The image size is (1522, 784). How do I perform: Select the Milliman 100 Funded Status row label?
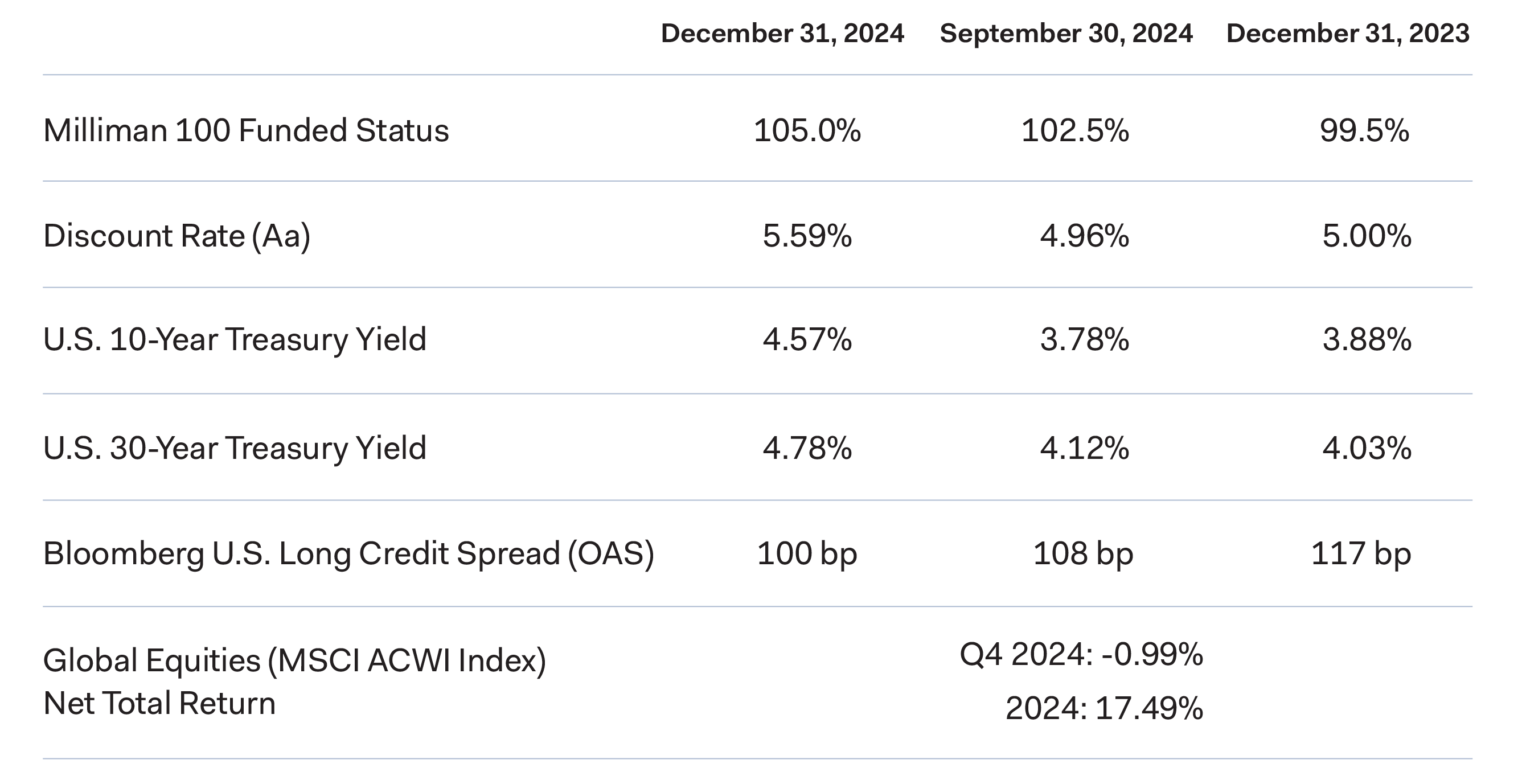[x=246, y=130]
